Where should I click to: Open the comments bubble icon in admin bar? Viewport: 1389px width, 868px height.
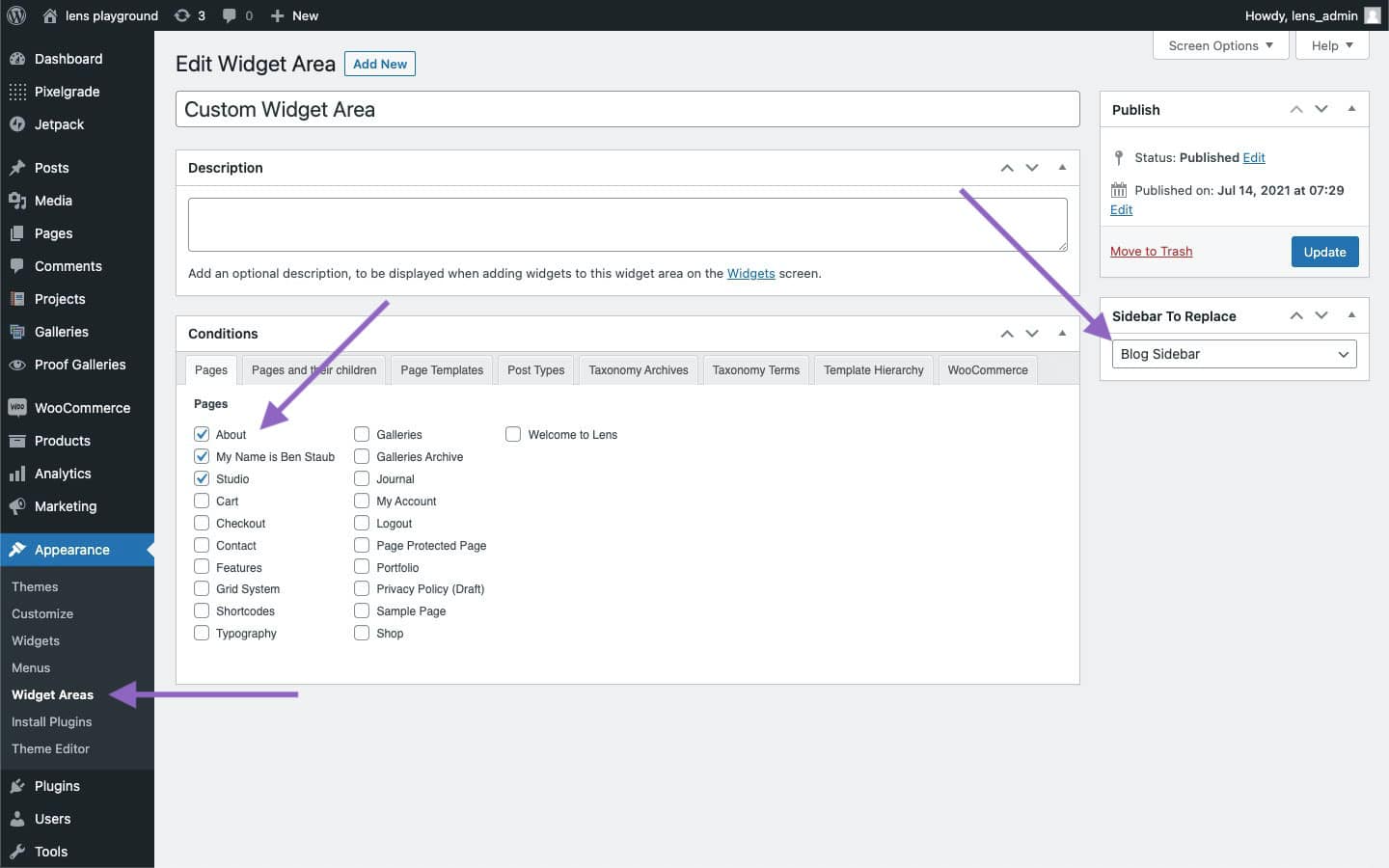click(229, 15)
